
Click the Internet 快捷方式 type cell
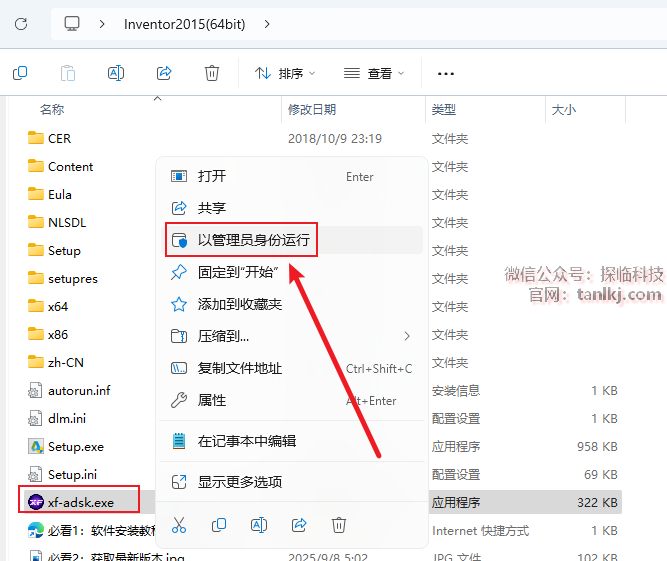pyautogui.click(x=481, y=531)
